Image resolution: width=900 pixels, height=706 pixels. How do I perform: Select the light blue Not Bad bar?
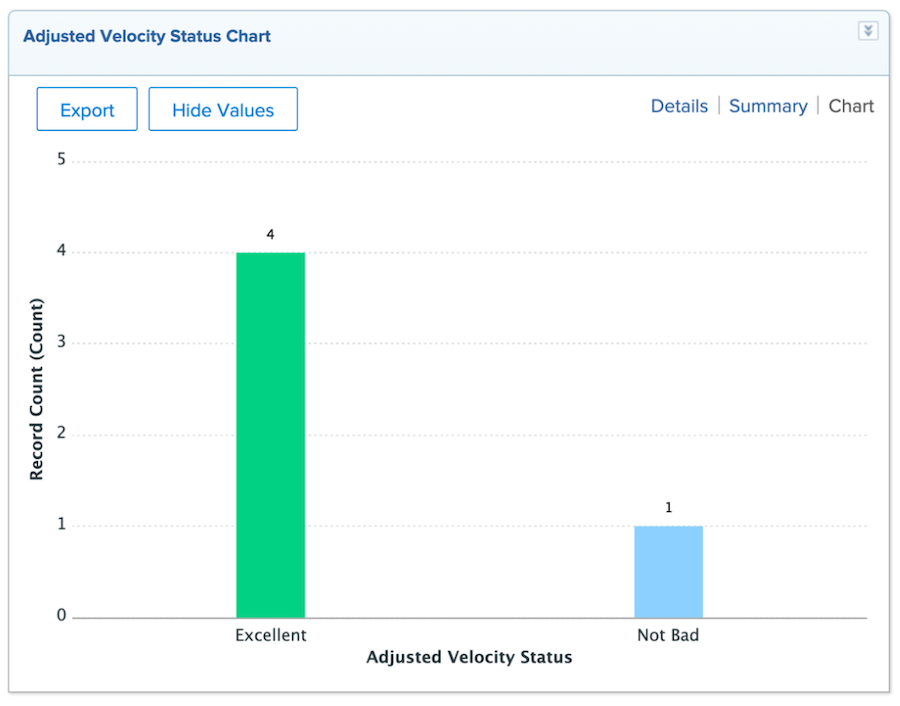pyautogui.click(x=668, y=571)
